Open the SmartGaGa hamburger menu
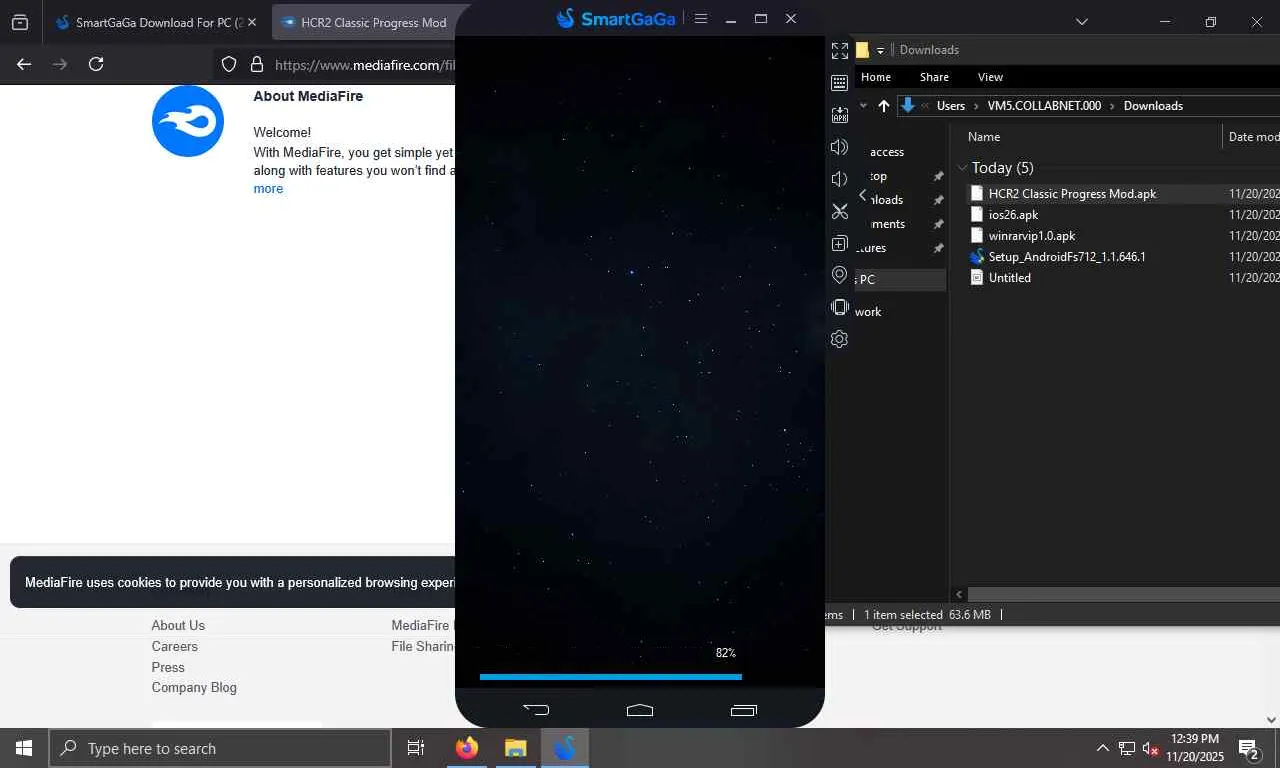 click(x=701, y=18)
